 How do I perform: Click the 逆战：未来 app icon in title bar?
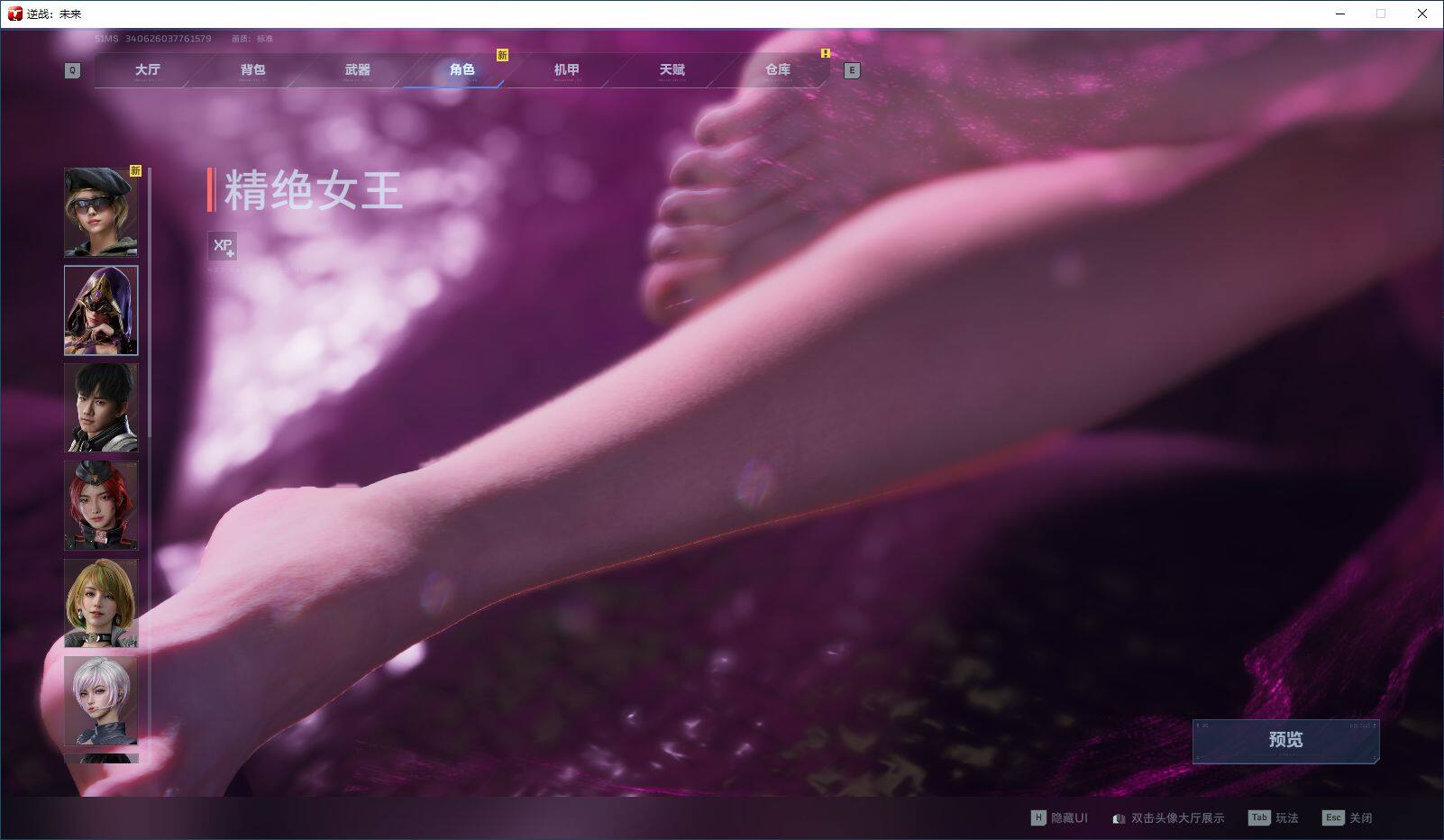tap(14, 14)
